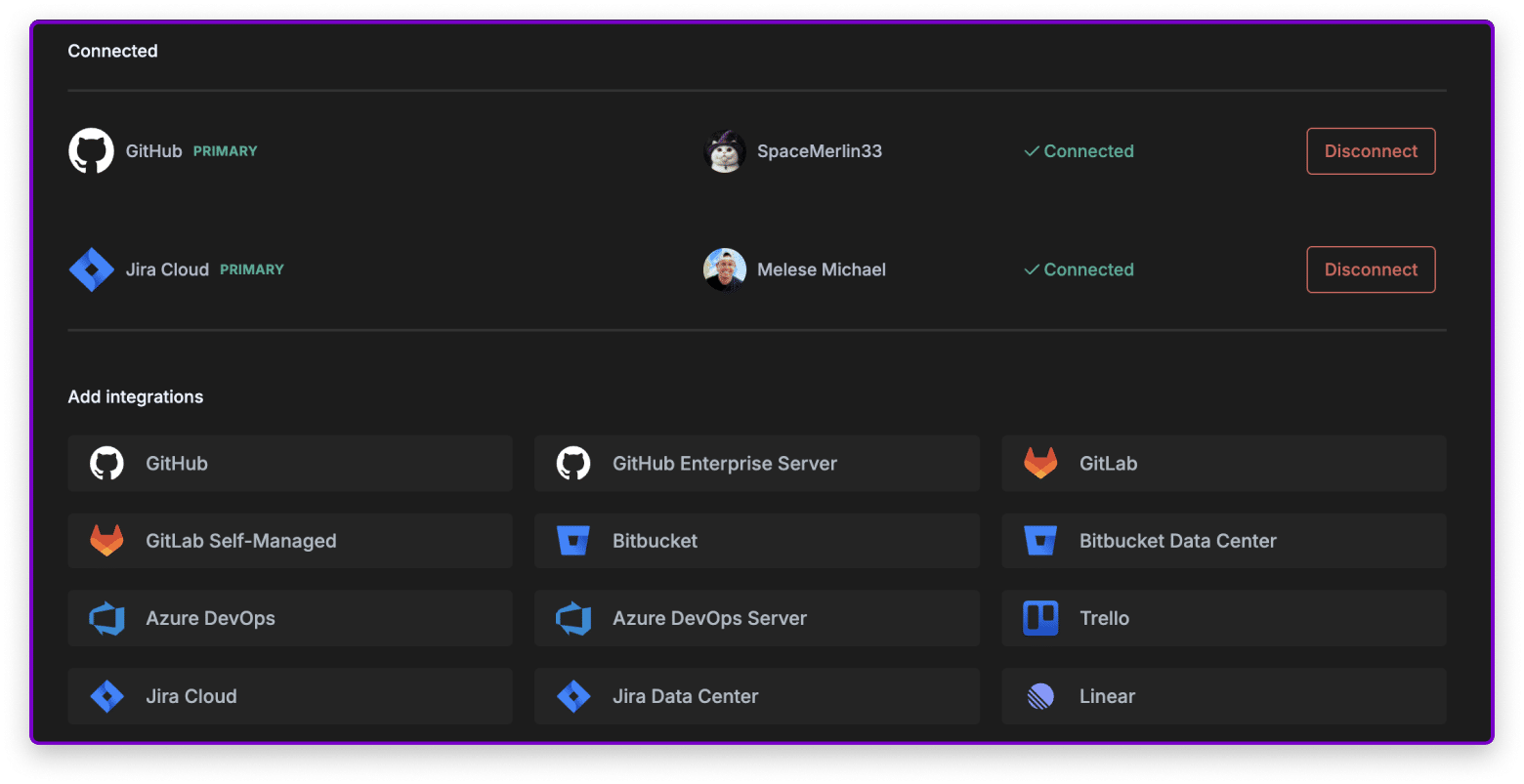Open Melese Michael's profile photo

(725, 269)
